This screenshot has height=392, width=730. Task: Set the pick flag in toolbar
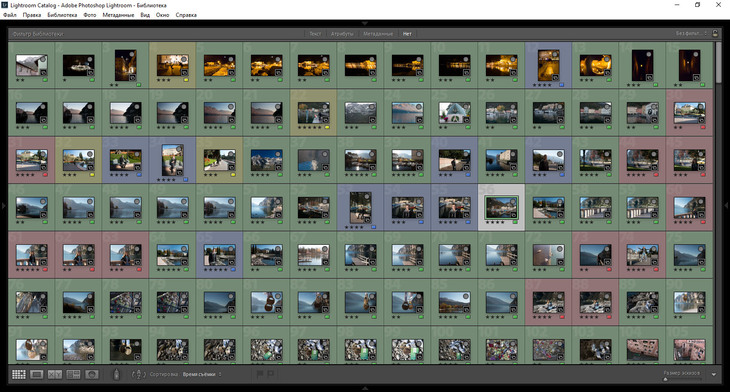coord(260,374)
